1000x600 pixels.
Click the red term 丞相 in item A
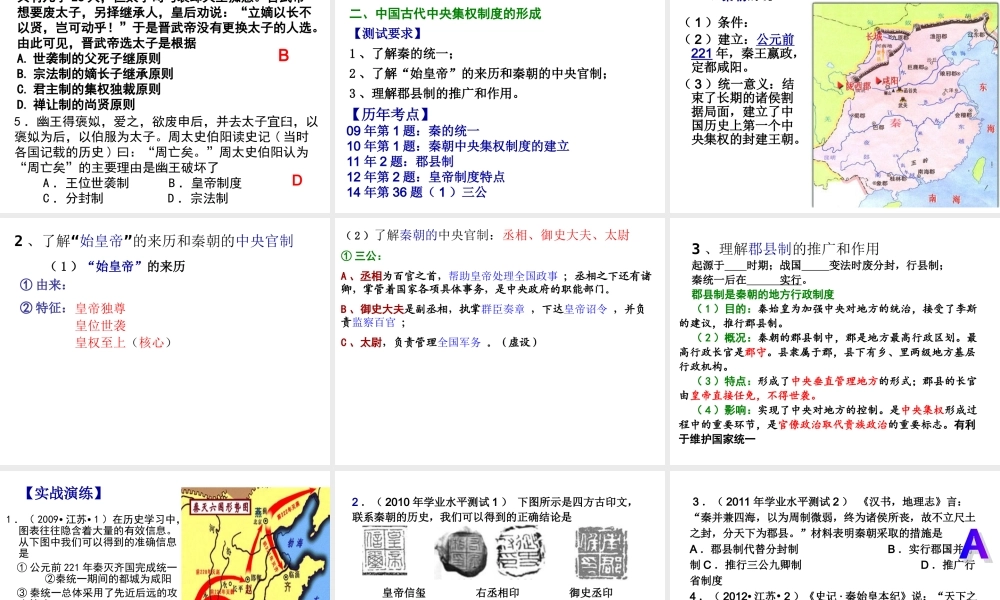(x=371, y=276)
